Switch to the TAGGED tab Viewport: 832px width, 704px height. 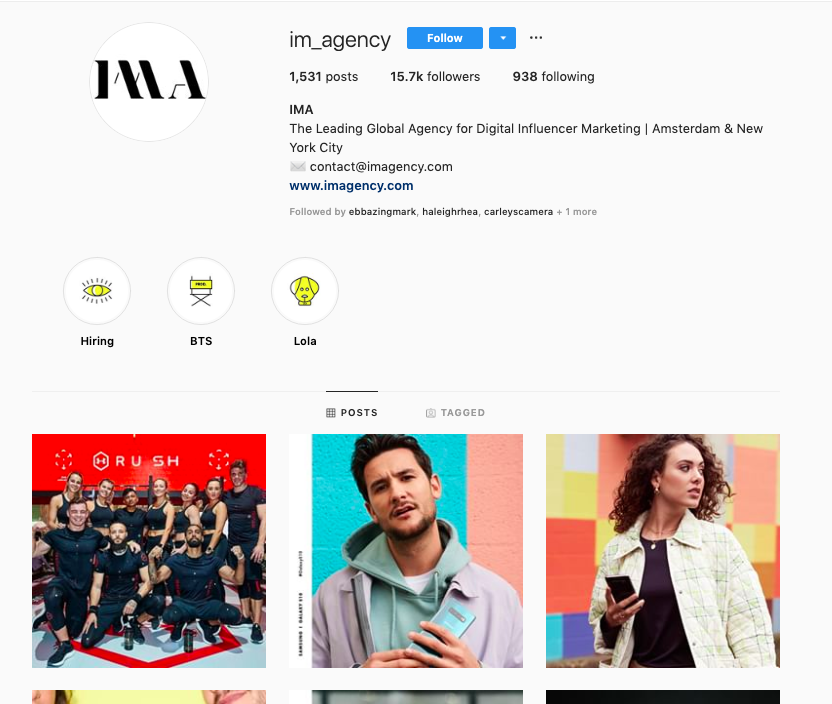(x=455, y=413)
